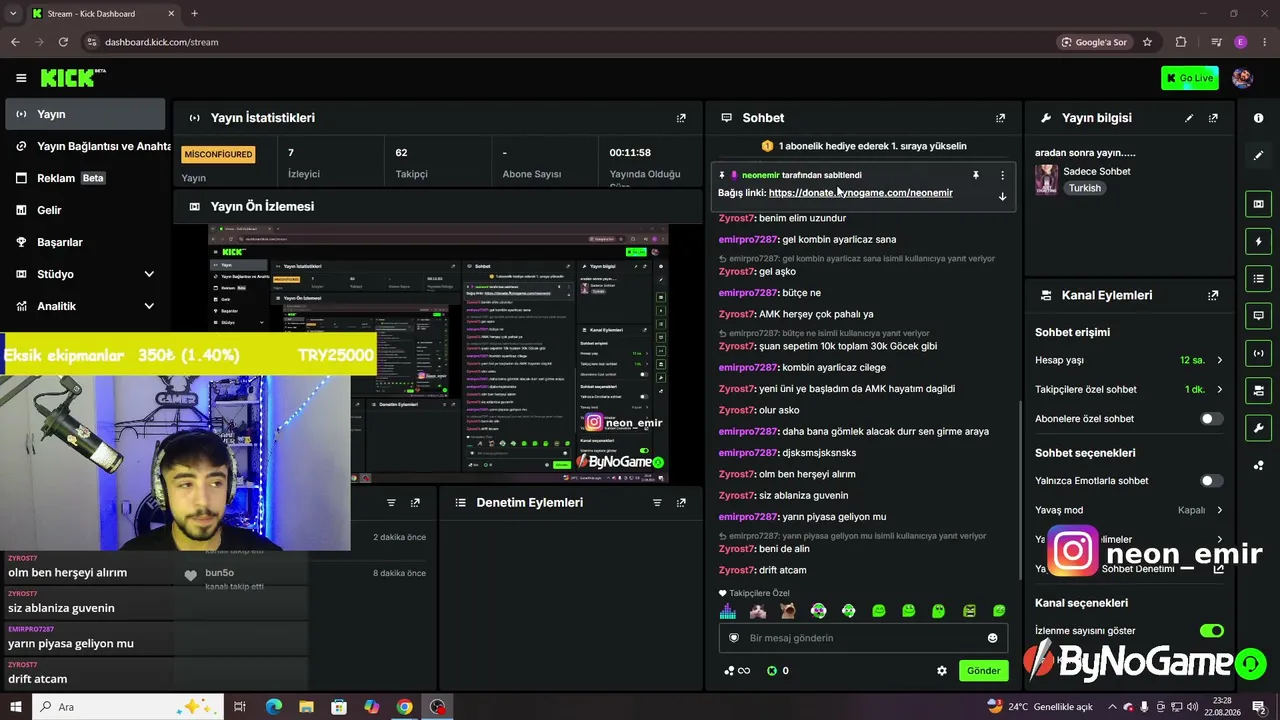Insert the equalizer bars emote
Viewport: 1280px width, 720px height.
point(728,611)
